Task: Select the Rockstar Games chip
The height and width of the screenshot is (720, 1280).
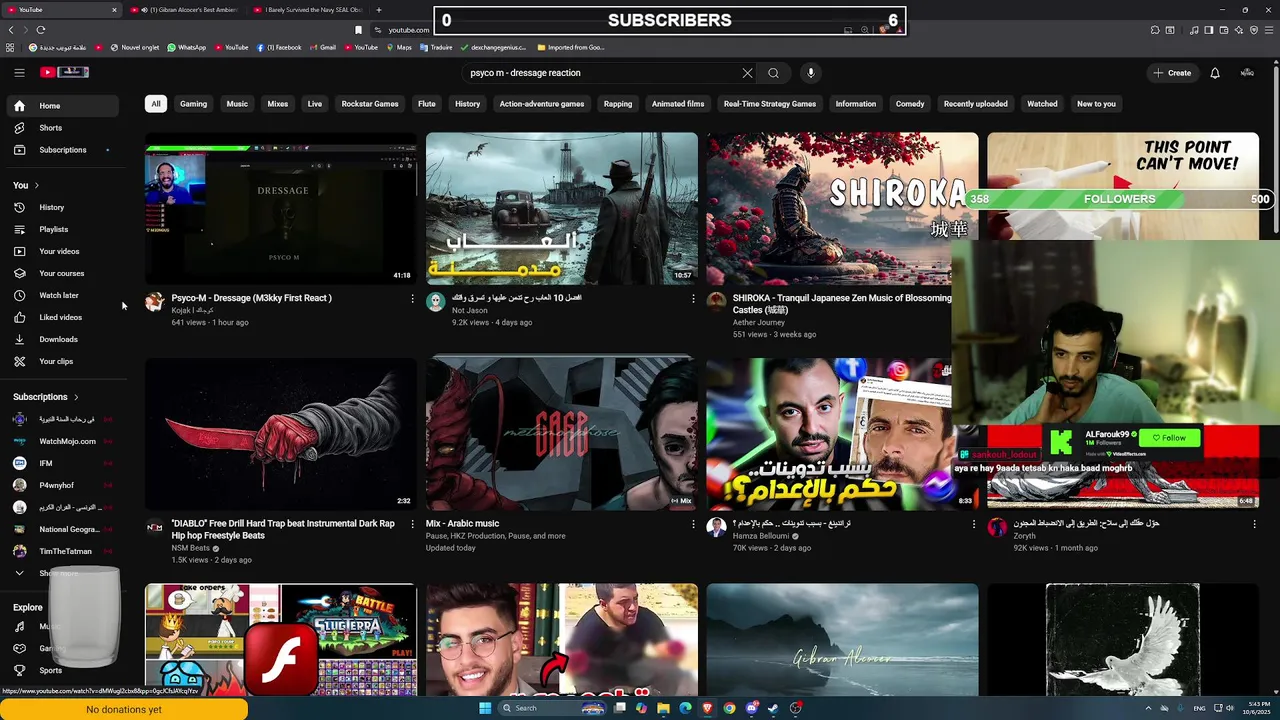Action: click(370, 104)
